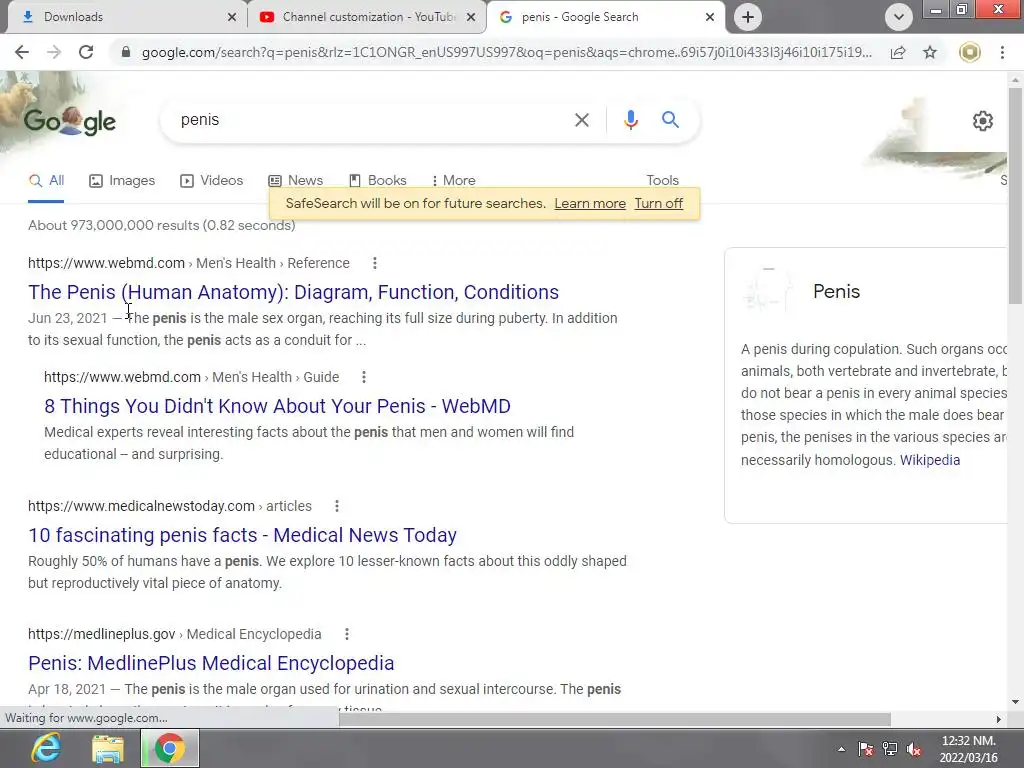The width and height of the screenshot is (1024, 768).
Task: Open the search Tools options
Action: (662, 181)
